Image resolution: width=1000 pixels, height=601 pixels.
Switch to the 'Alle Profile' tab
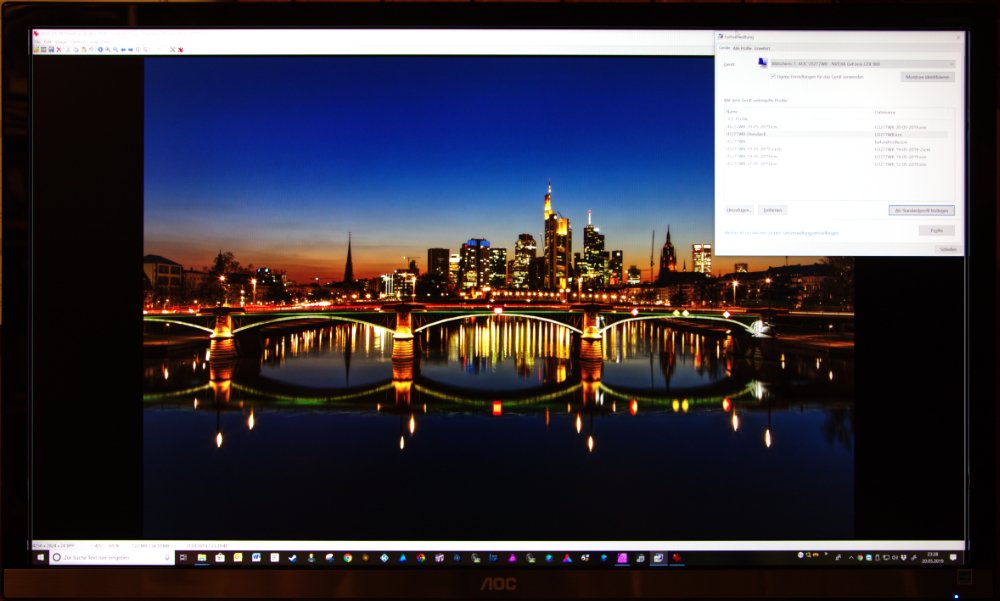(742, 48)
